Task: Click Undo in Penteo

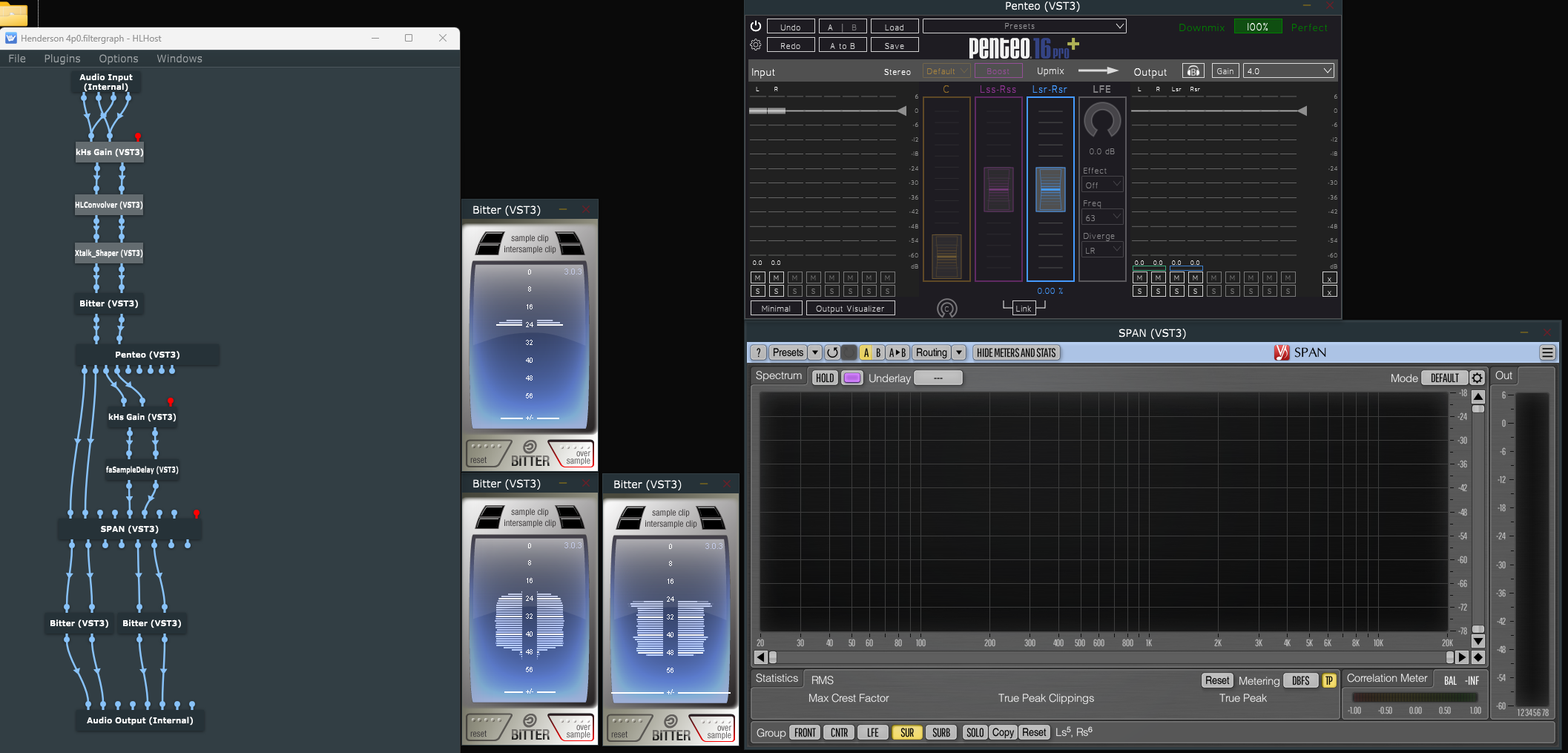Action: click(791, 27)
